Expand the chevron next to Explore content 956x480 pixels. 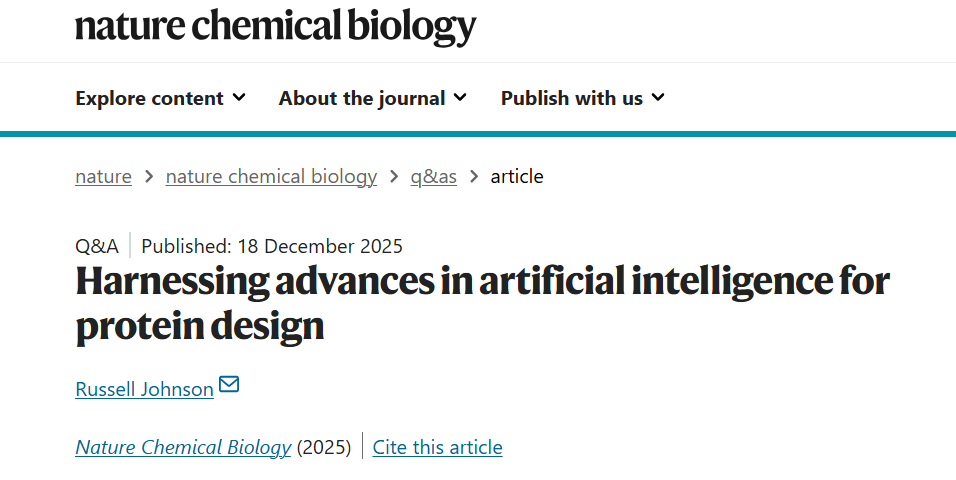239,97
